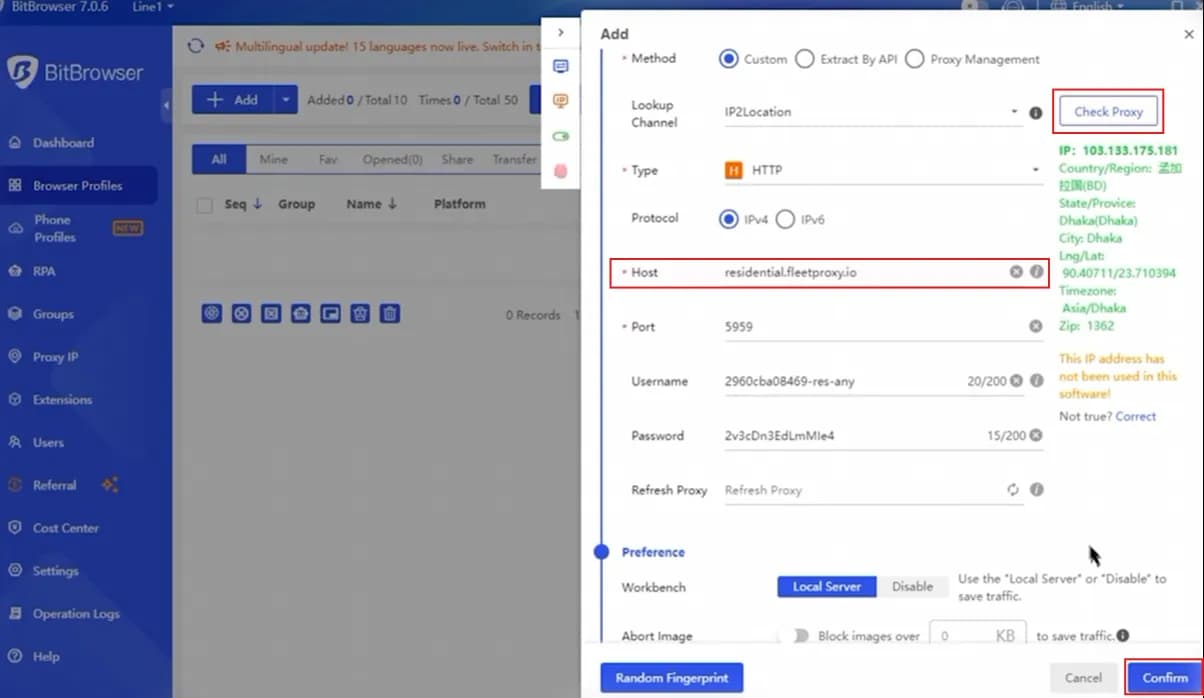Select the Proxy Management radio button
Viewport: 1204px width, 698px height.
click(914, 59)
